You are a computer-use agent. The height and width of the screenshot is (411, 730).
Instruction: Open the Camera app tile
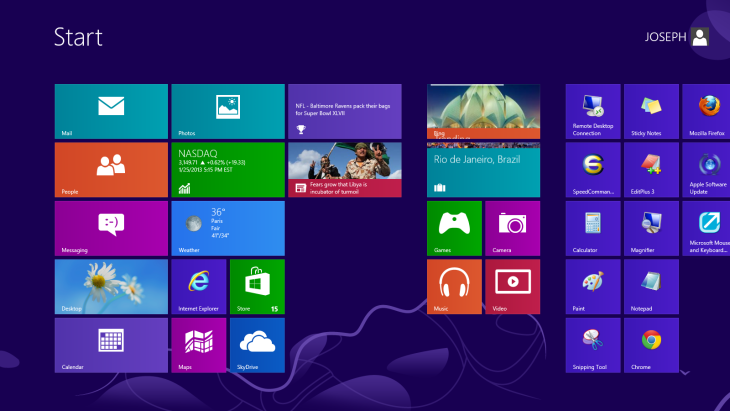tap(512, 228)
